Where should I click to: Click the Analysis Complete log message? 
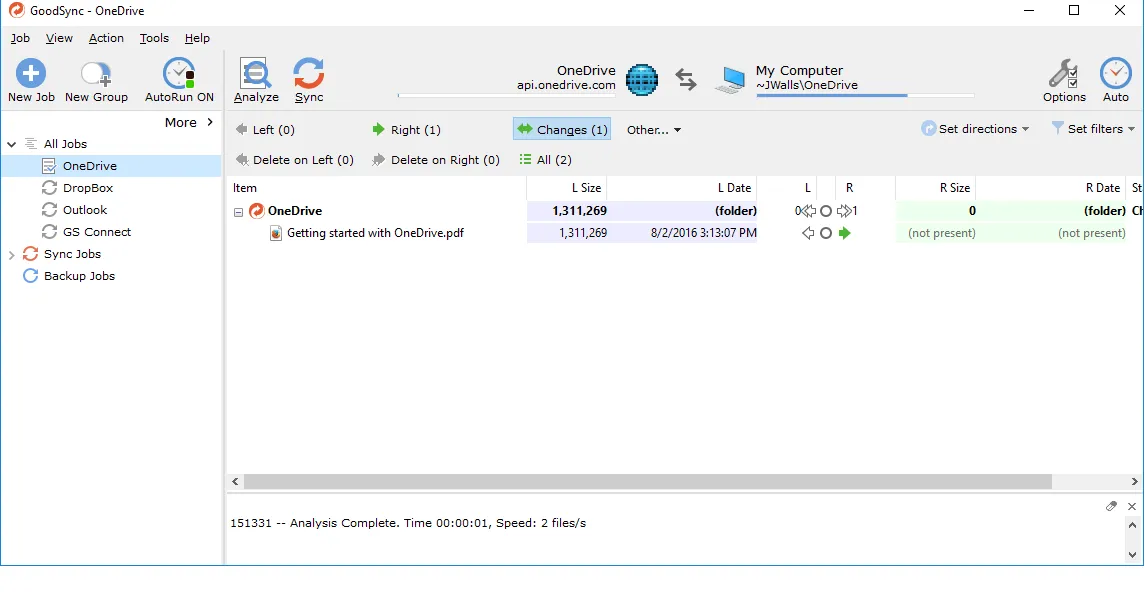tap(408, 523)
